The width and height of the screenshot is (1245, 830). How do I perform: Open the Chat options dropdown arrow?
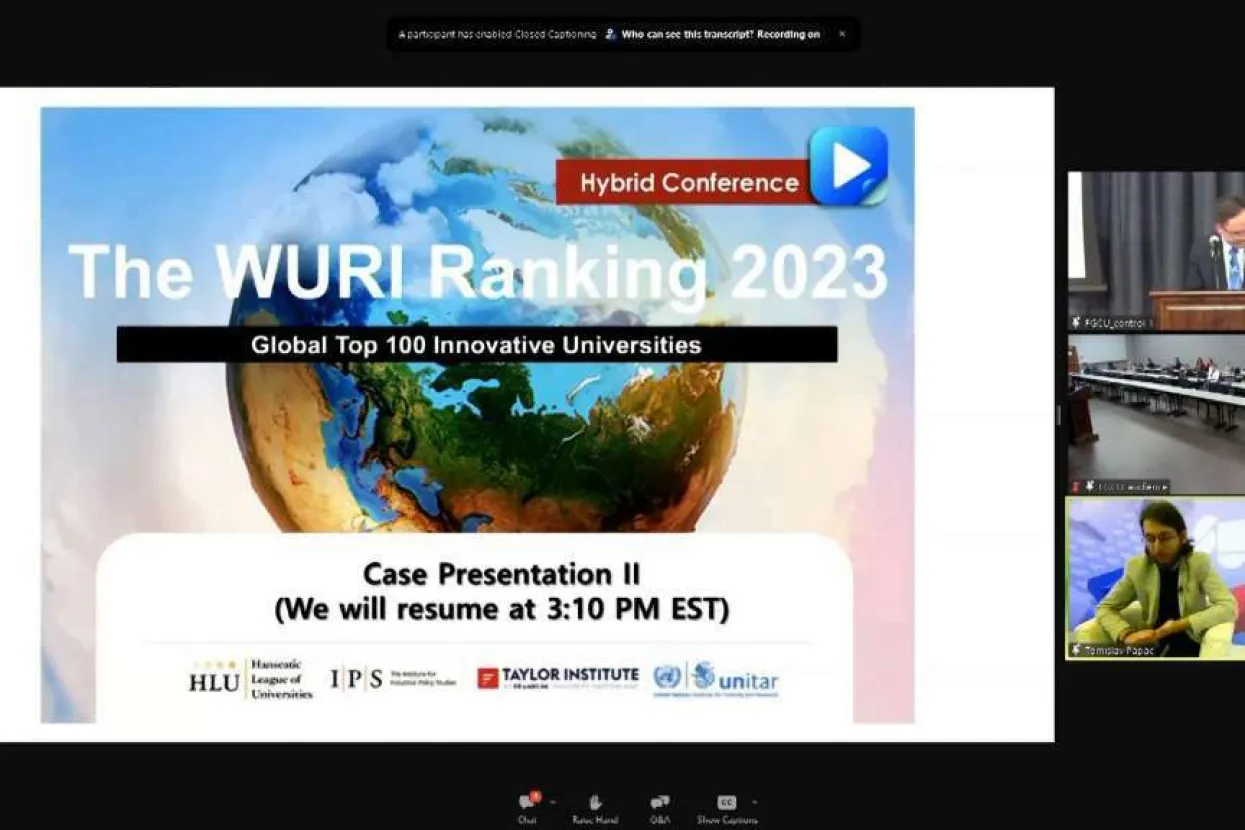coord(553,800)
